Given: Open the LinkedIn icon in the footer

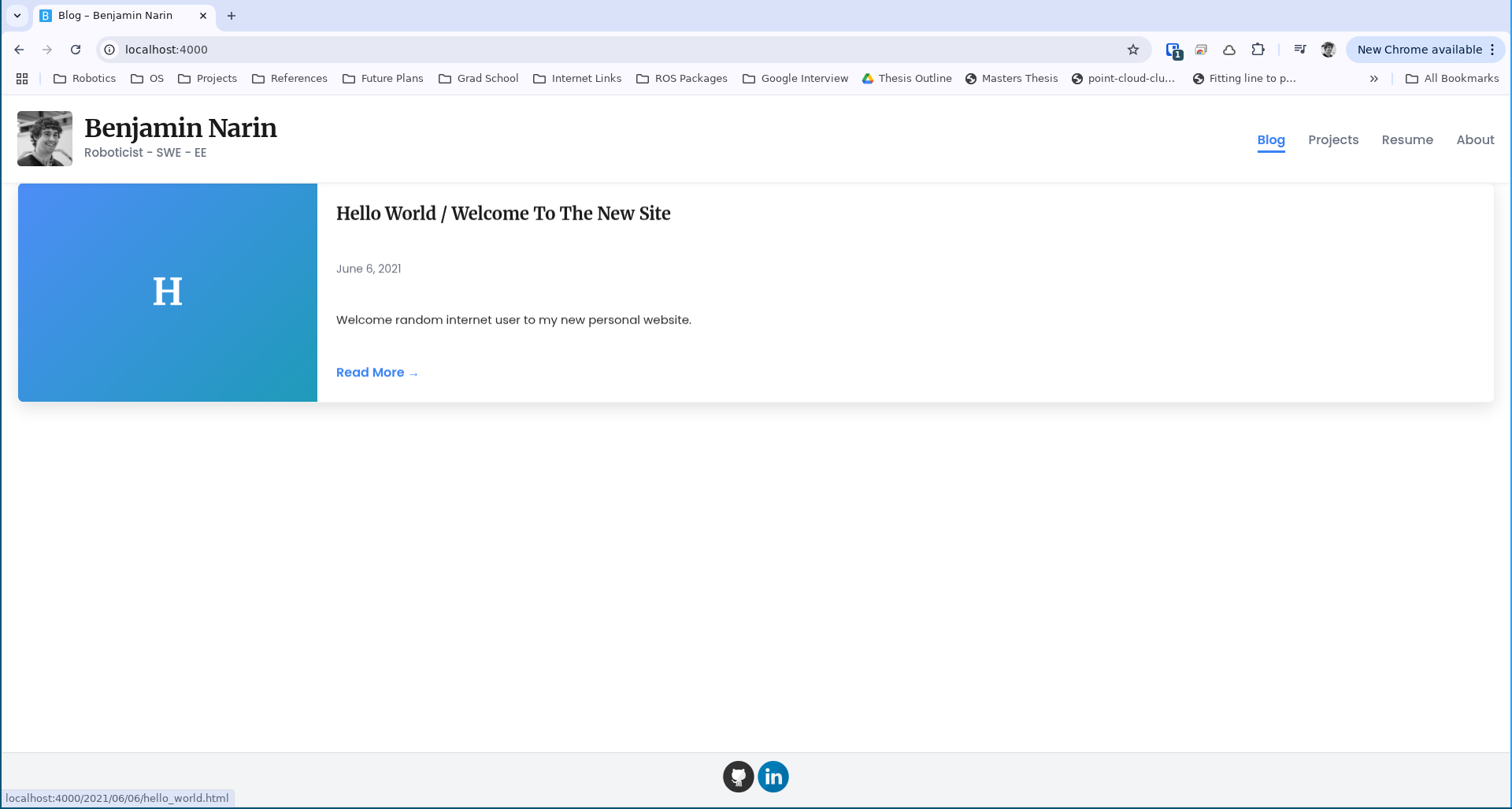Looking at the screenshot, I should [773, 776].
